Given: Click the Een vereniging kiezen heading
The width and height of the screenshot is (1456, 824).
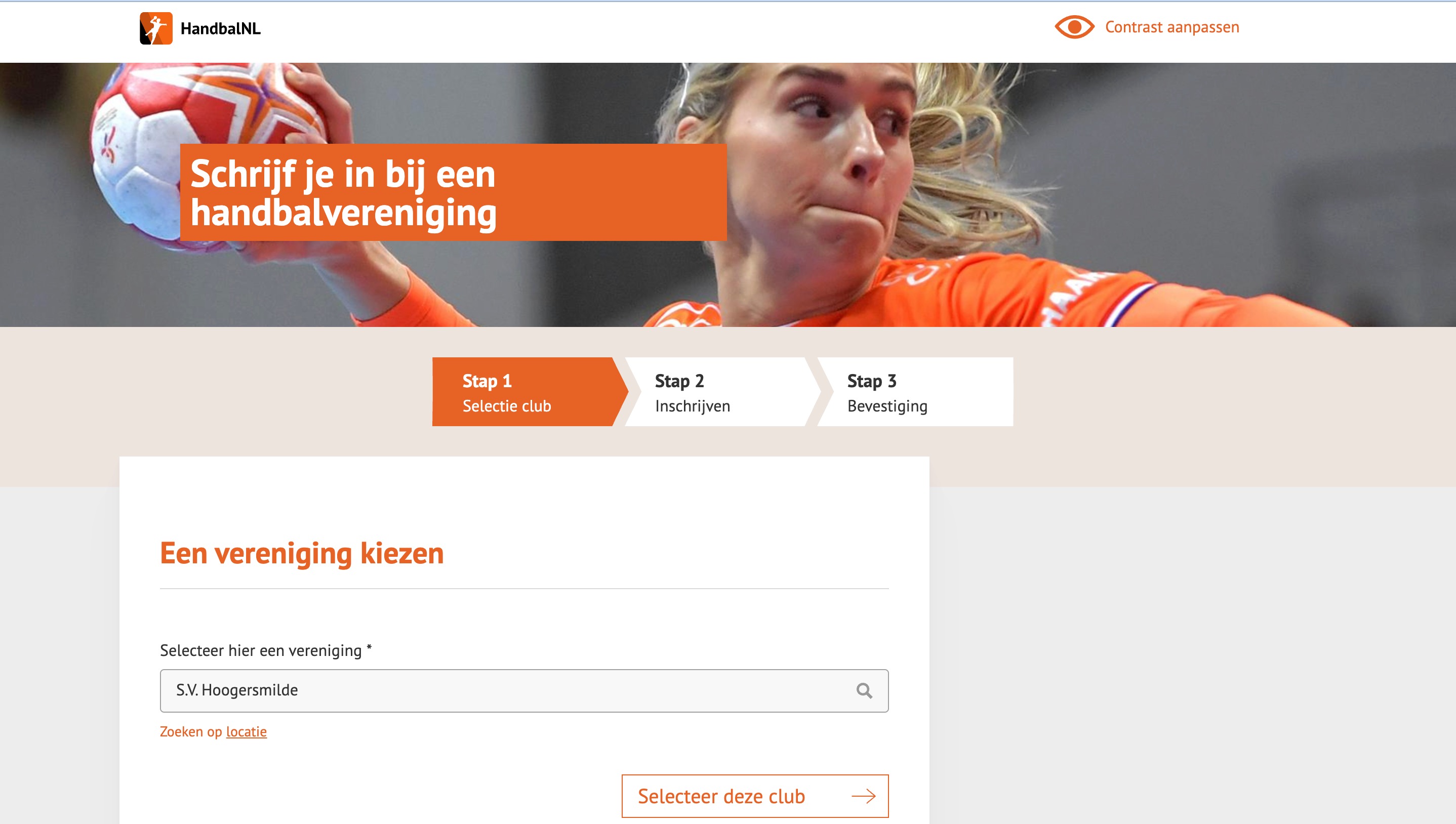Looking at the screenshot, I should [302, 554].
